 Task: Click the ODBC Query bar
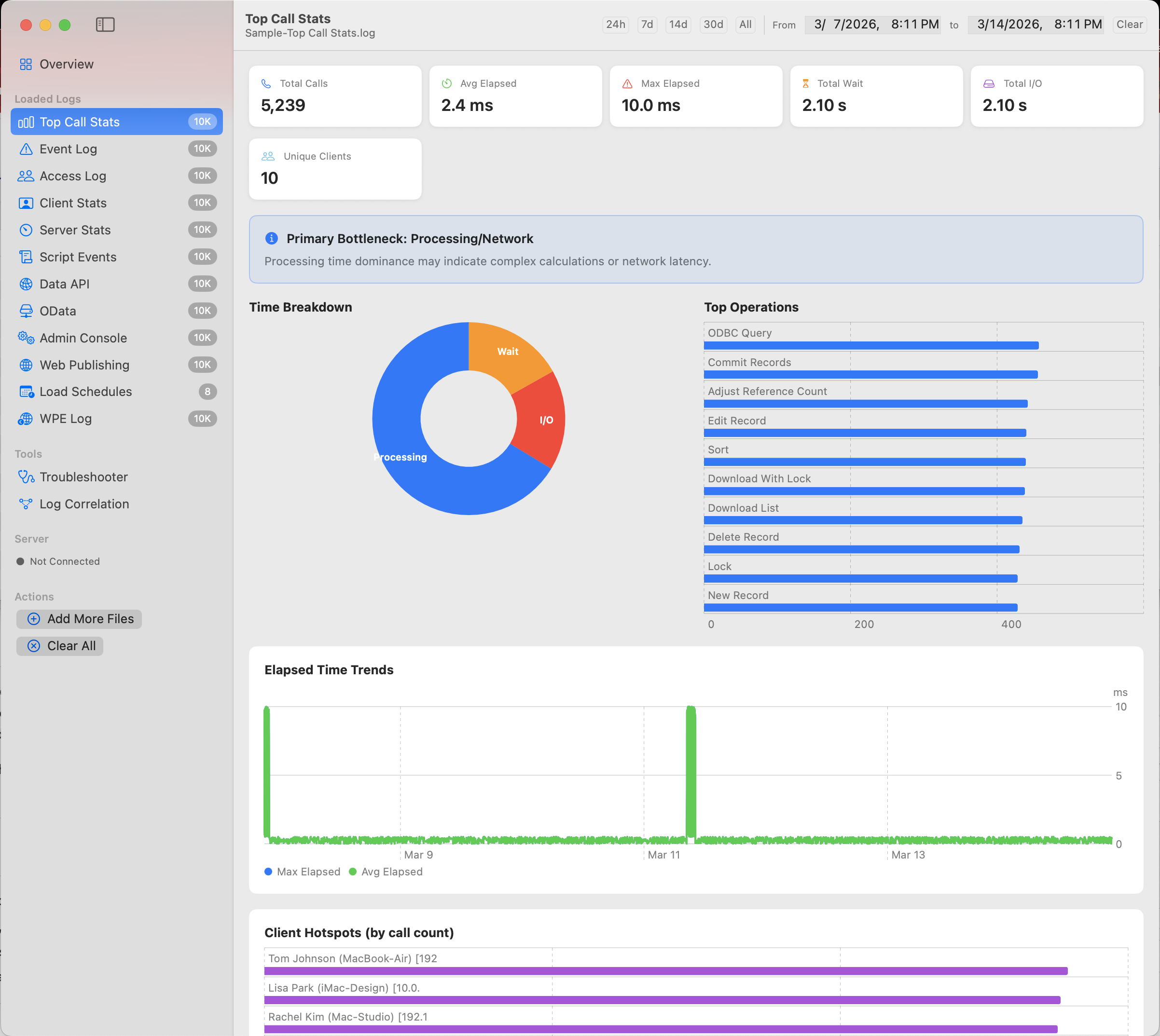(870, 345)
